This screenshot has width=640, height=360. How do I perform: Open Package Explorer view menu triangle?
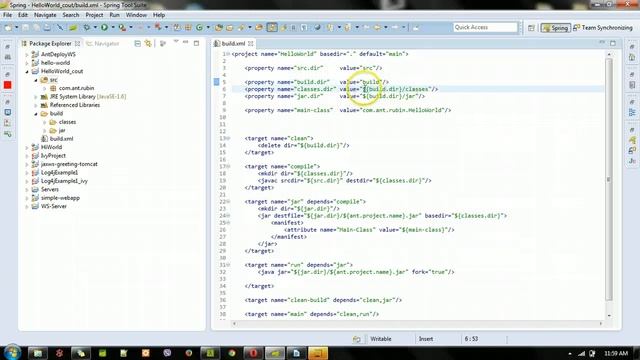click(176, 42)
